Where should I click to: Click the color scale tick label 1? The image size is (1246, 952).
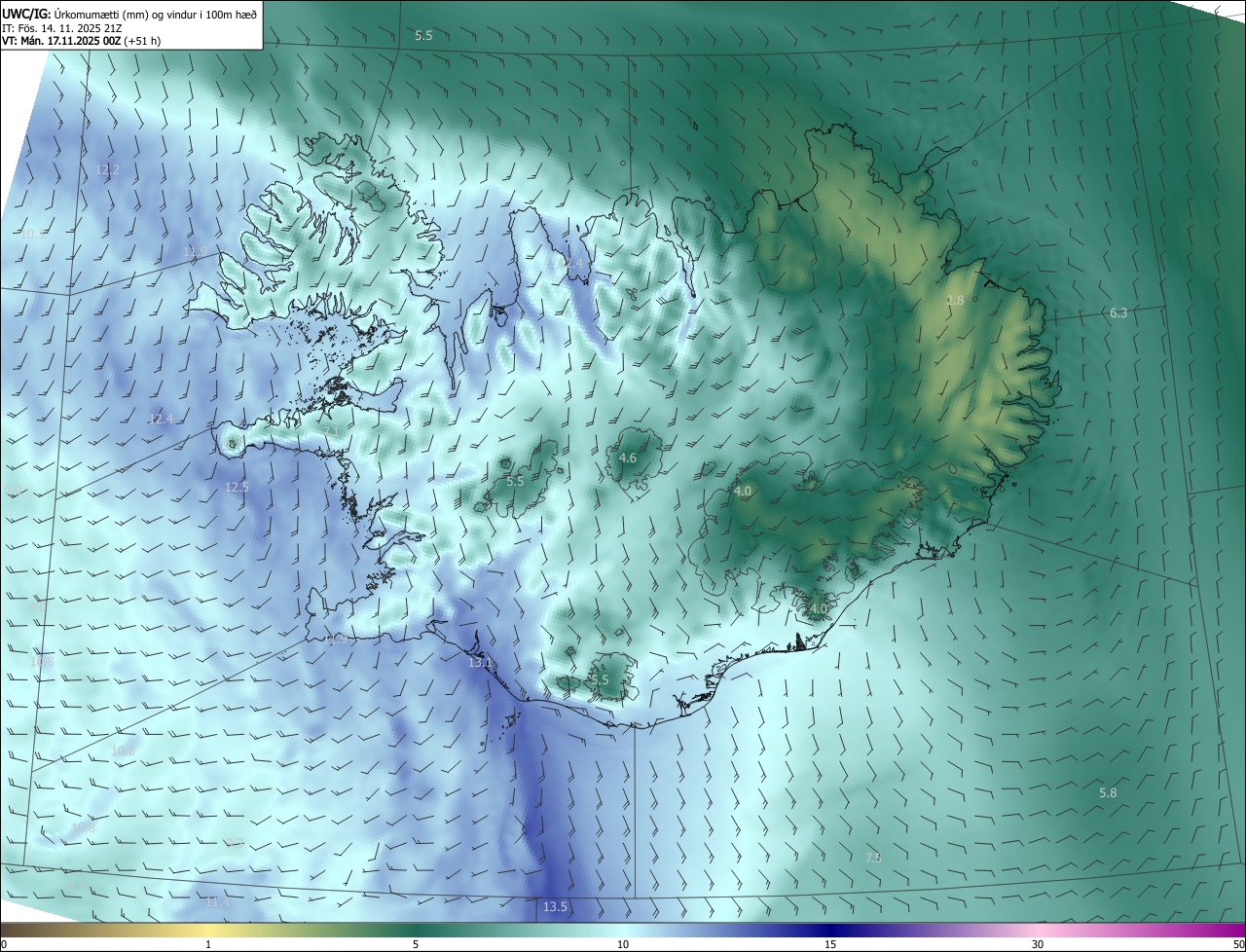coord(208,944)
